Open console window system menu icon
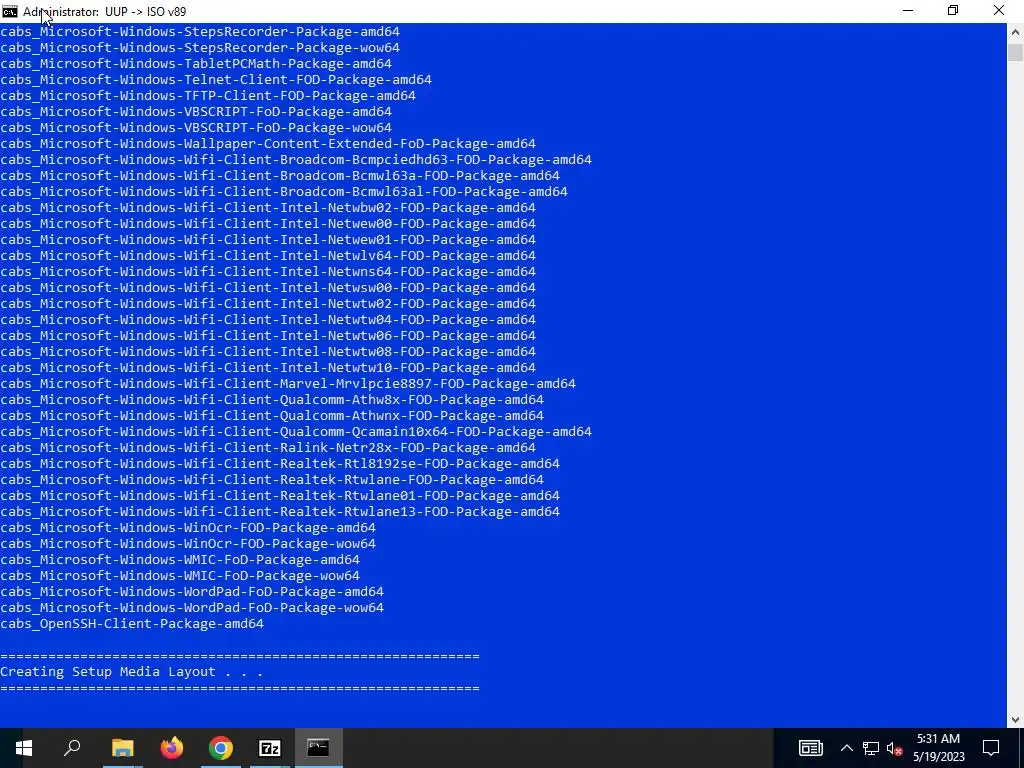This screenshot has width=1024, height=768. pyautogui.click(x=10, y=11)
